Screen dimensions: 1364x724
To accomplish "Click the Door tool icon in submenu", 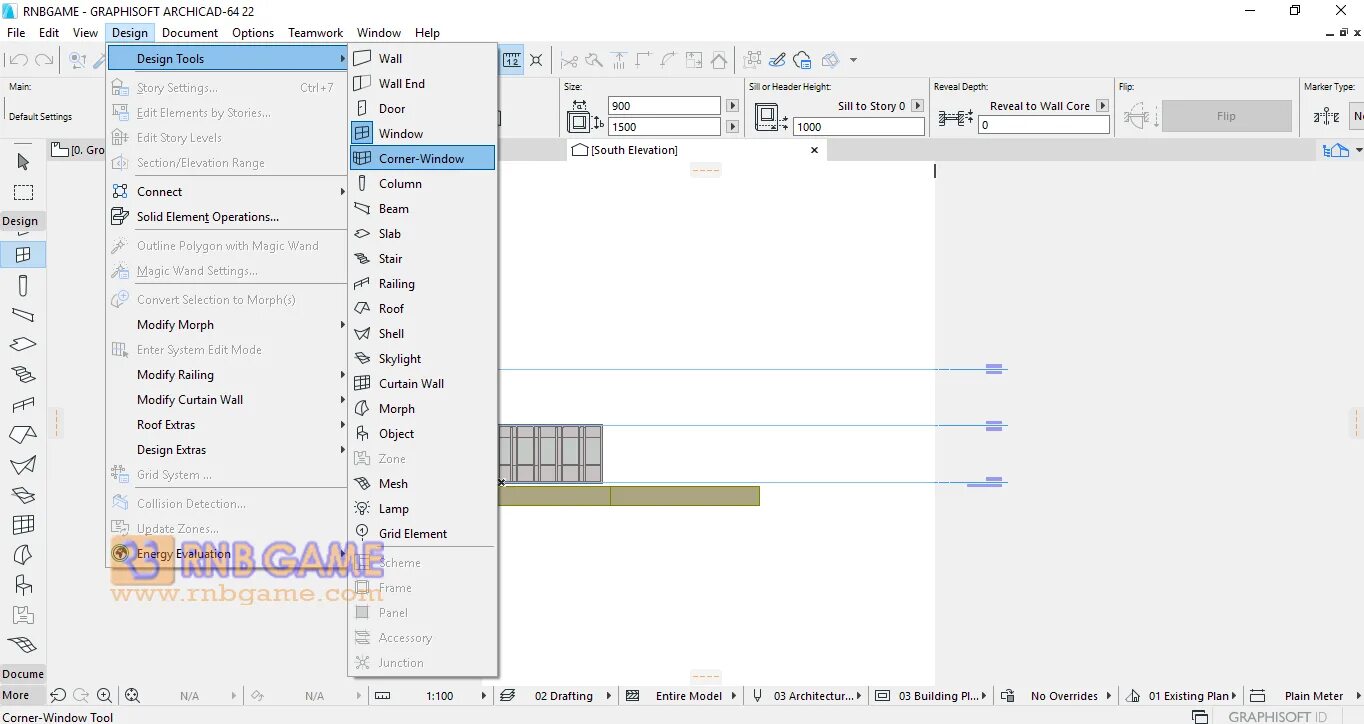I will coord(362,108).
